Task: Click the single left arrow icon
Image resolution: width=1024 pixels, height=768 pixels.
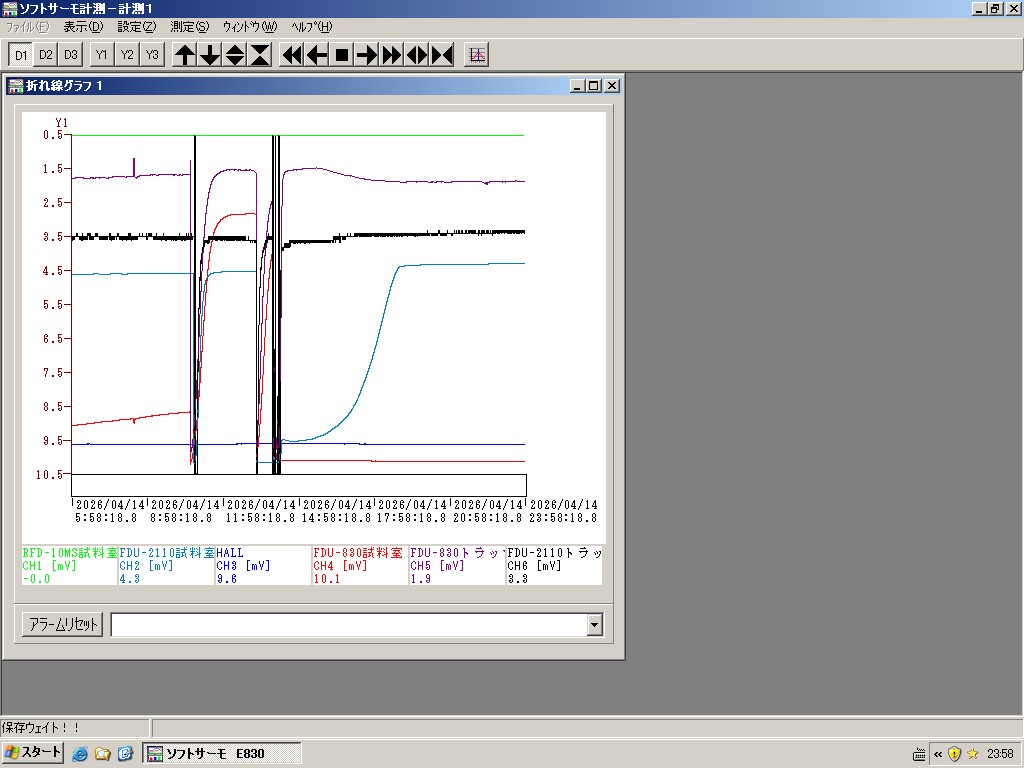Action: (x=317, y=55)
